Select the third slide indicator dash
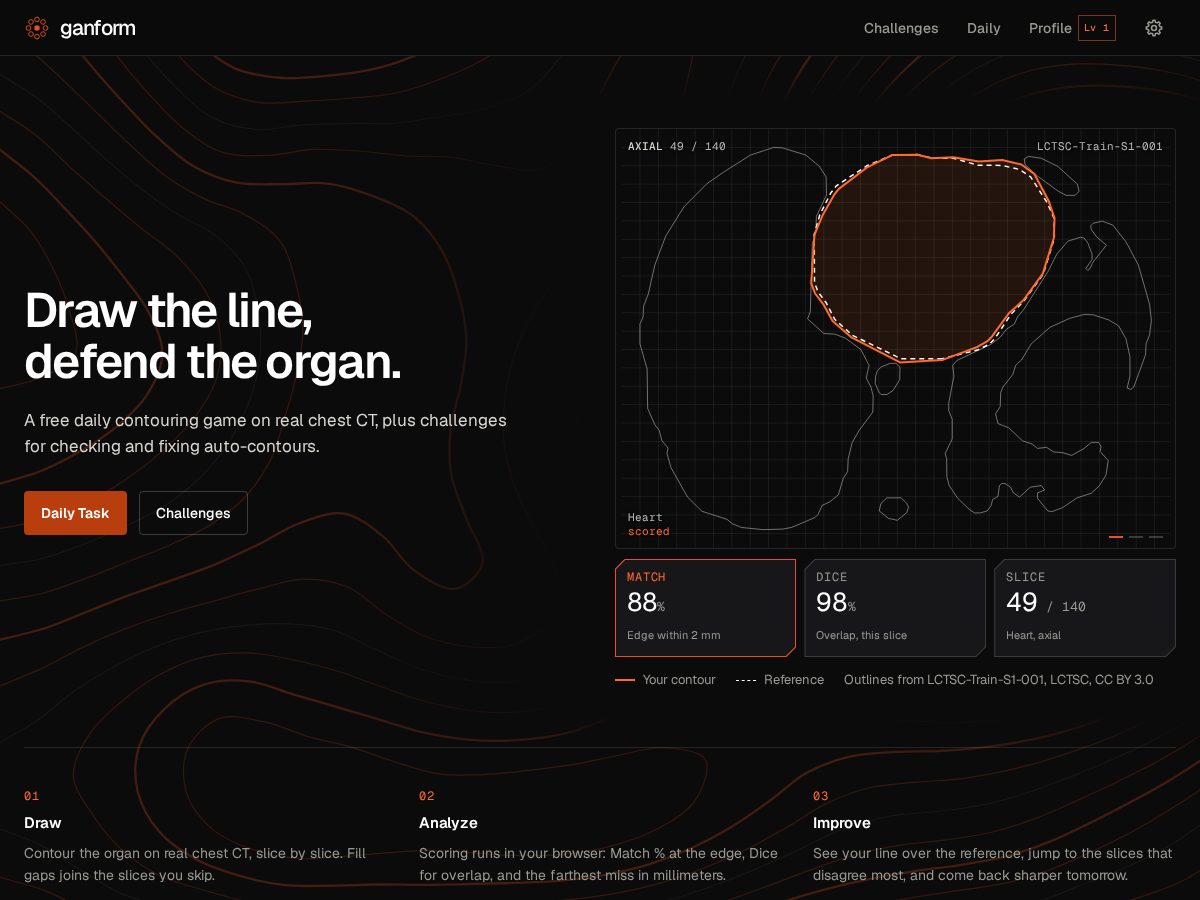 (x=1156, y=537)
